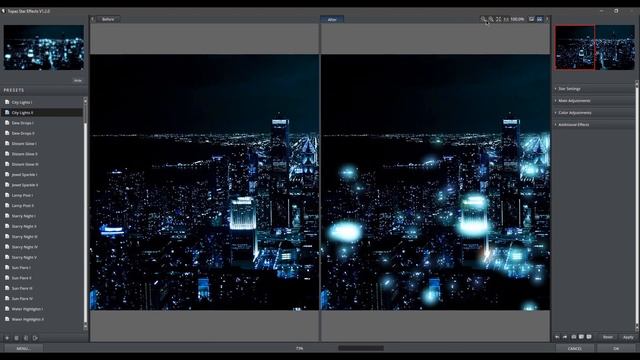Expand the Color Adjustments section
Screen dimensions: 640x360
pos(594,113)
